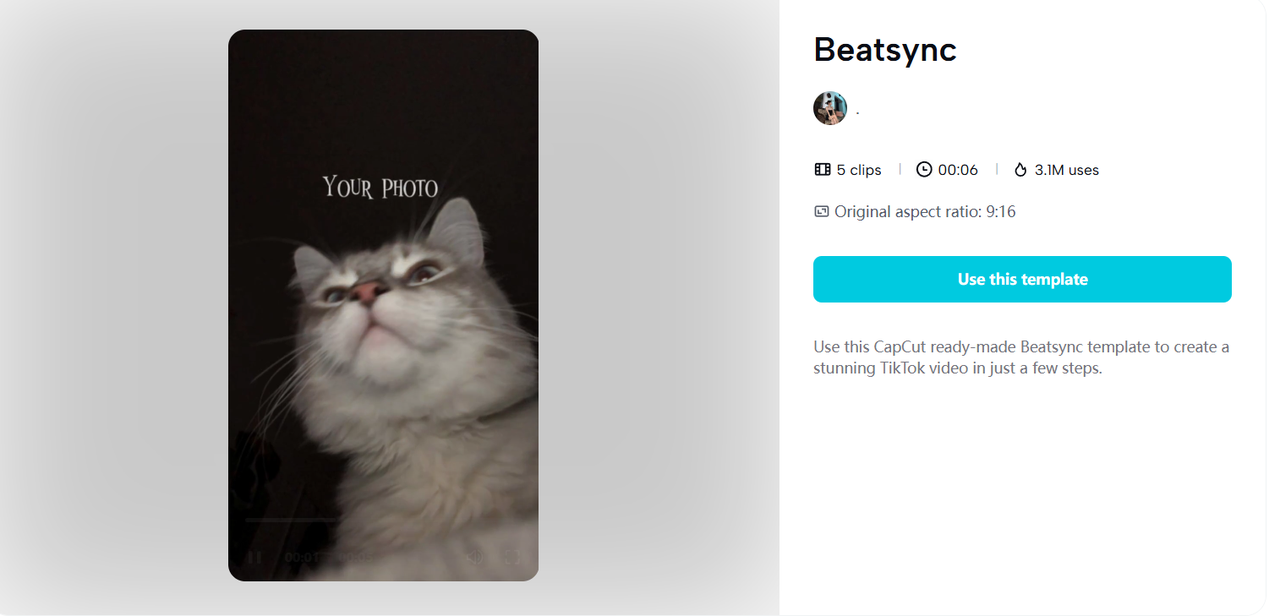Viewport: 1280px width, 616px height.
Task: Click the clock duration icon
Action: tap(924, 170)
